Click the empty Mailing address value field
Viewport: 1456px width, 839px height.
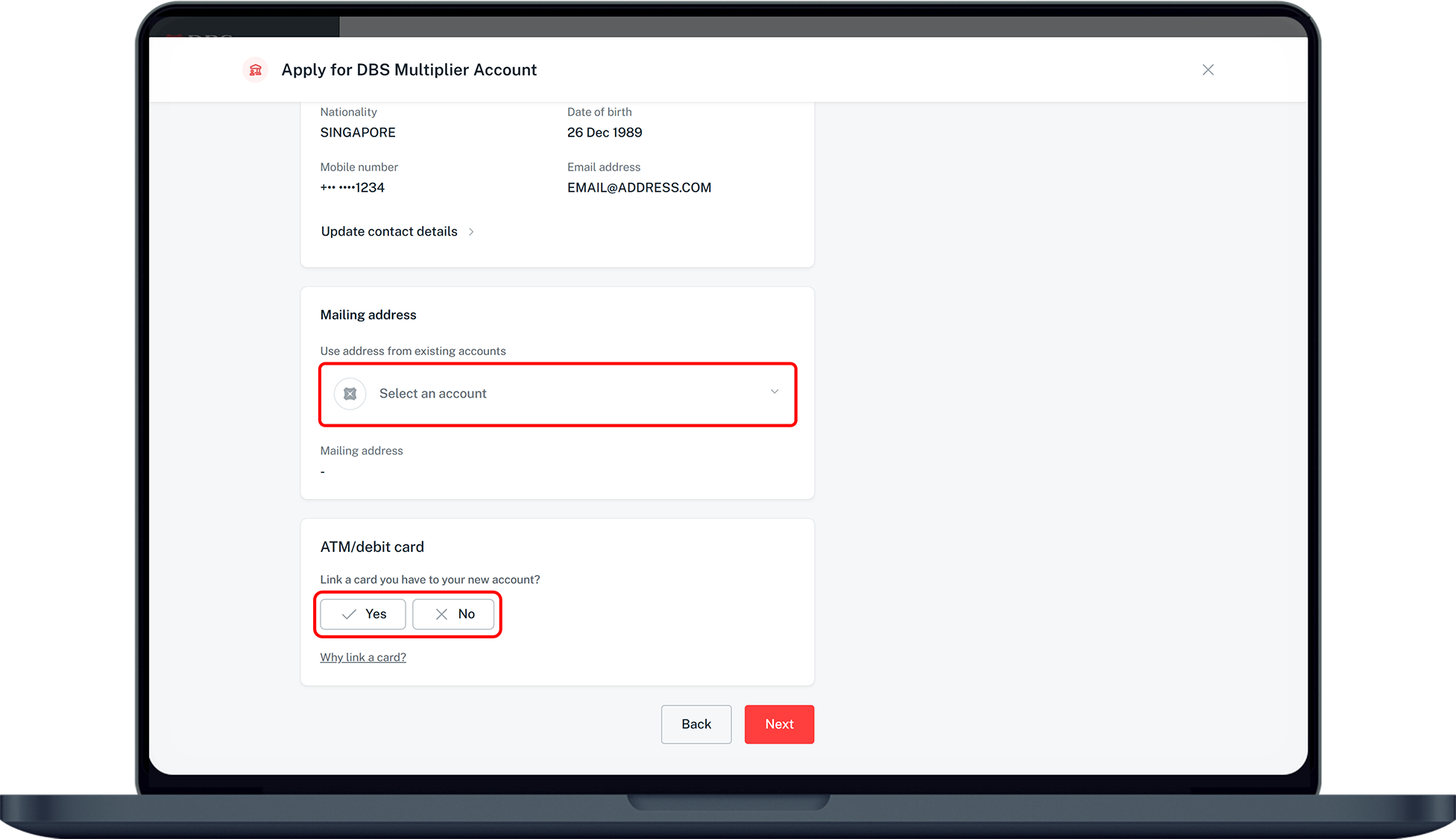[322, 471]
